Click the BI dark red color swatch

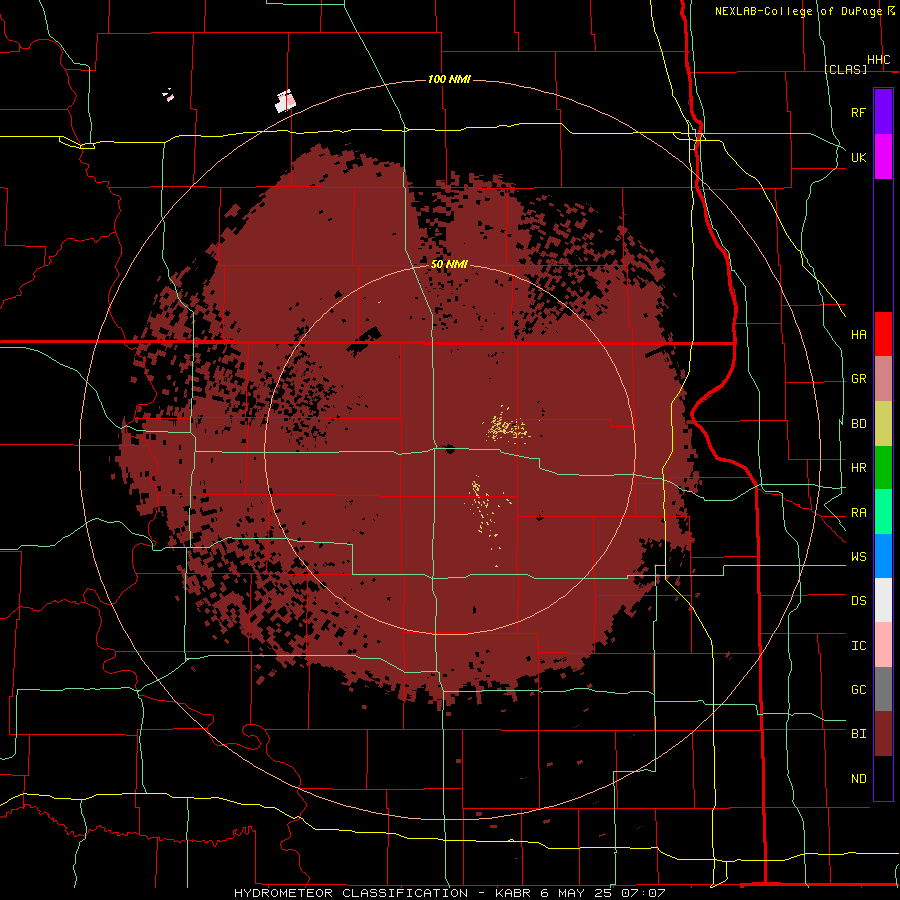pos(883,734)
